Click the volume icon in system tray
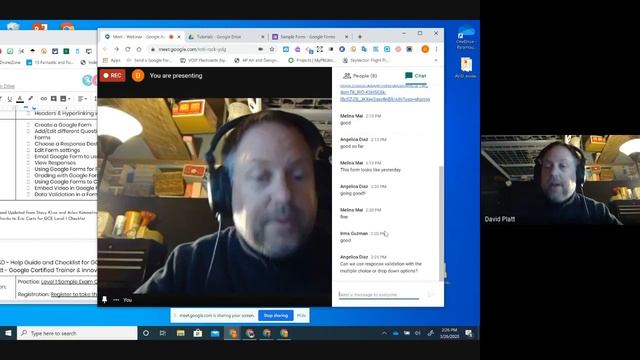 click(418, 333)
